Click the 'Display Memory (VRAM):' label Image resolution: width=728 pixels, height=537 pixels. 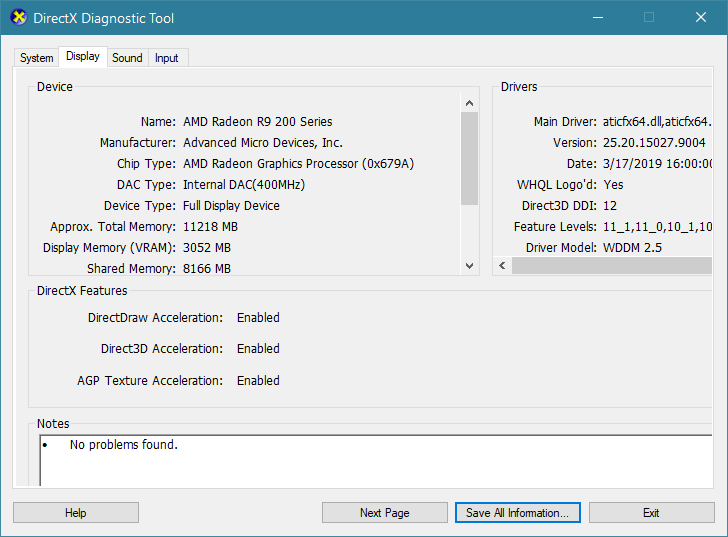click(x=110, y=248)
